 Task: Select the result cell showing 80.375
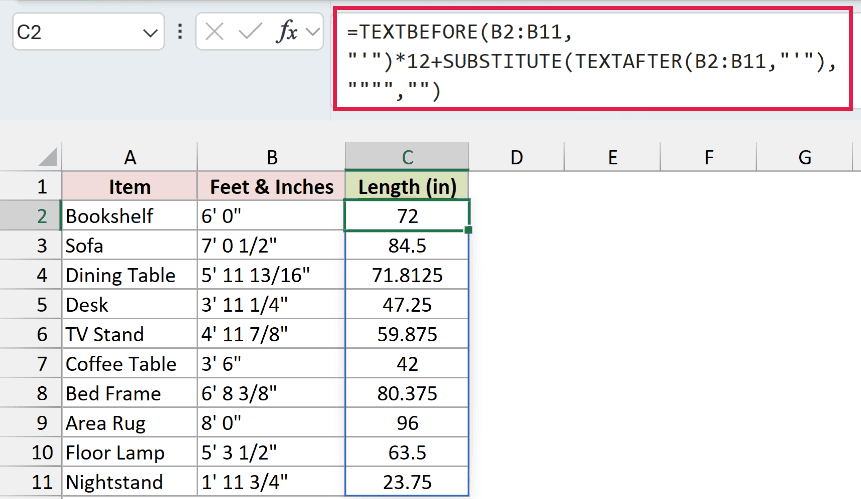click(407, 393)
